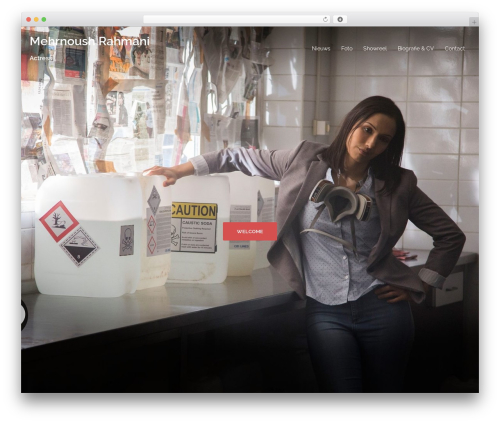The width and height of the screenshot is (500, 423).
Task: Open Biografie & CV menu item
Action: (416, 49)
